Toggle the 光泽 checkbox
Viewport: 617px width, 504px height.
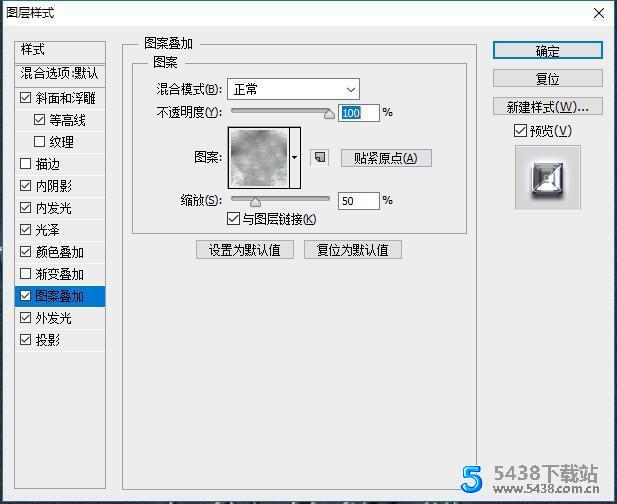tap(26, 229)
